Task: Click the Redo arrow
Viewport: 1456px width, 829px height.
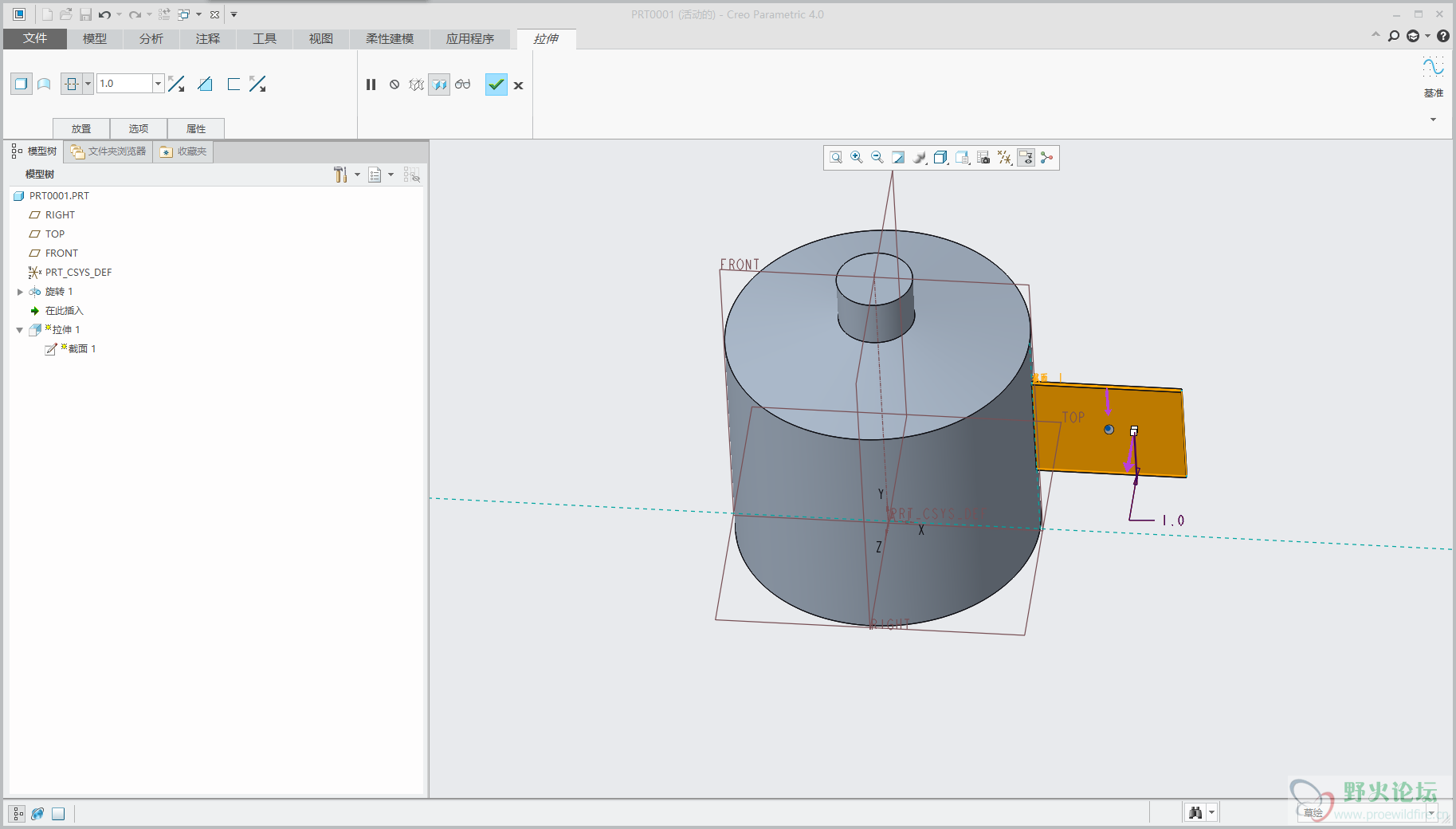Action: point(135,14)
